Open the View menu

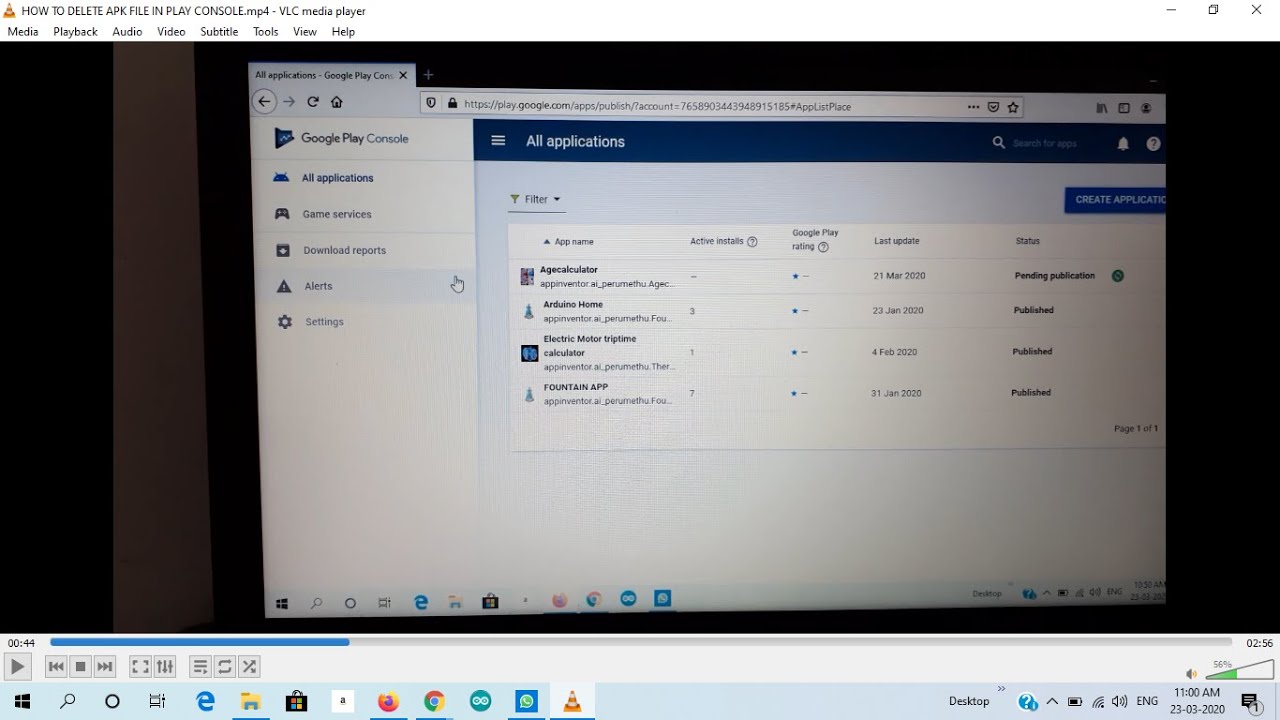coord(305,32)
